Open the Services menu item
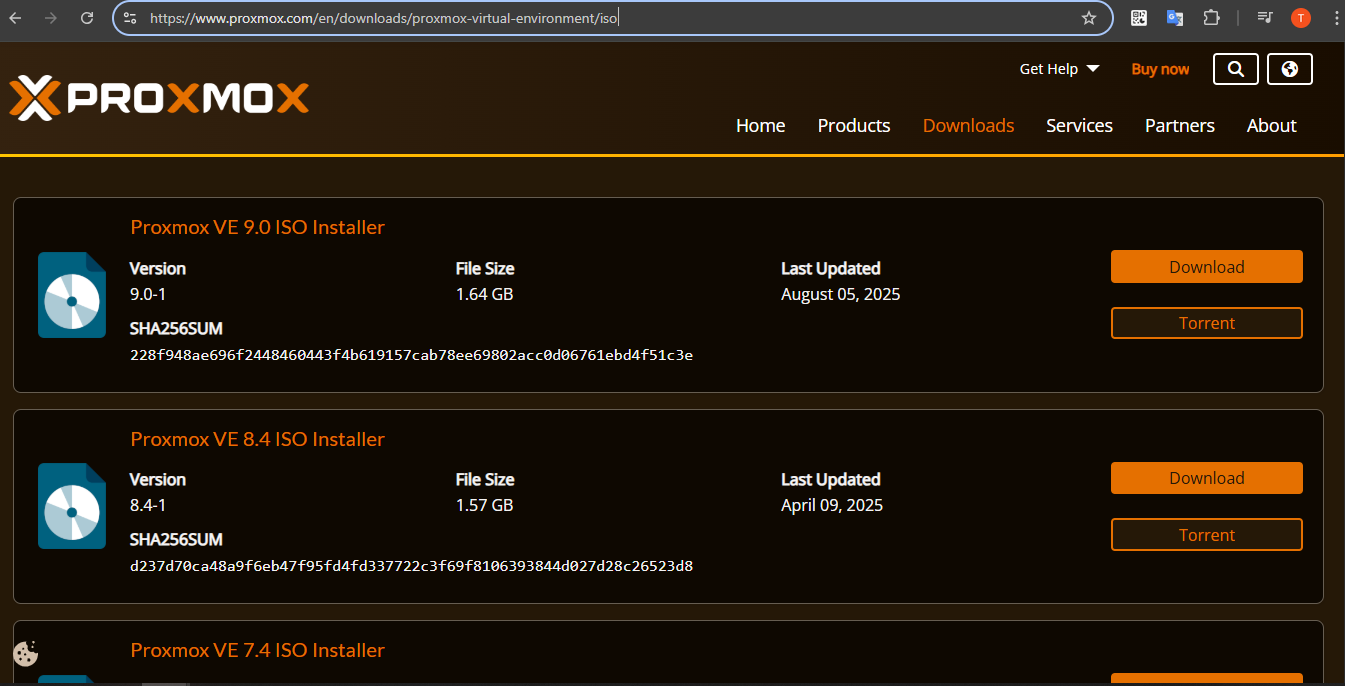The height and width of the screenshot is (686, 1345). click(x=1079, y=125)
